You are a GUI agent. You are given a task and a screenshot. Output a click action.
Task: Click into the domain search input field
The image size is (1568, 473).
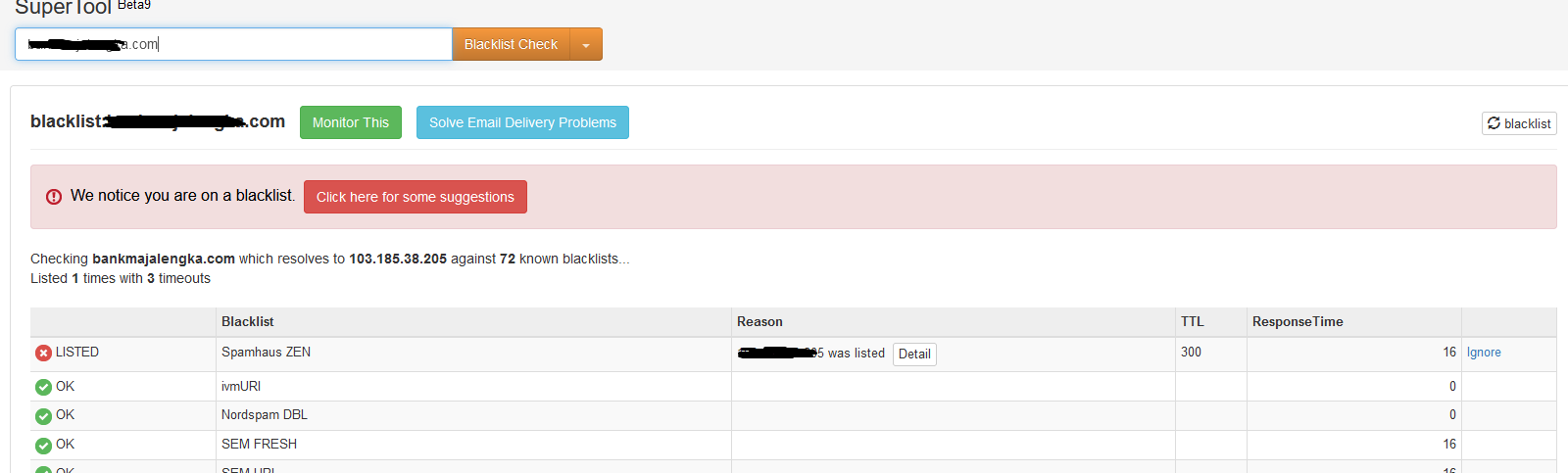tap(233, 44)
